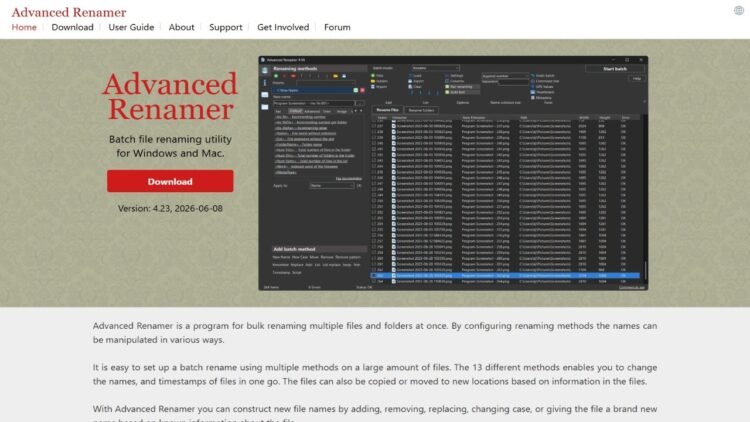Open the Forum link

point(337,27)
